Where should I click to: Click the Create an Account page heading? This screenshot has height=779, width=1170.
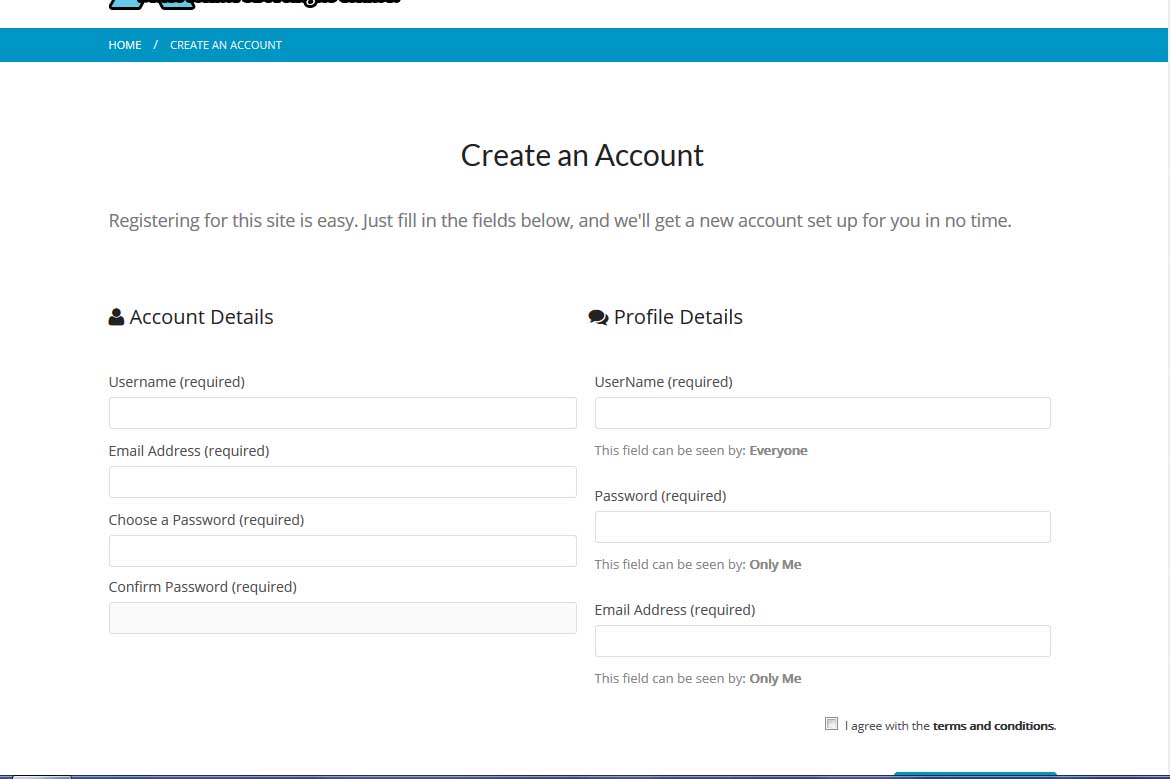point(582,156)
